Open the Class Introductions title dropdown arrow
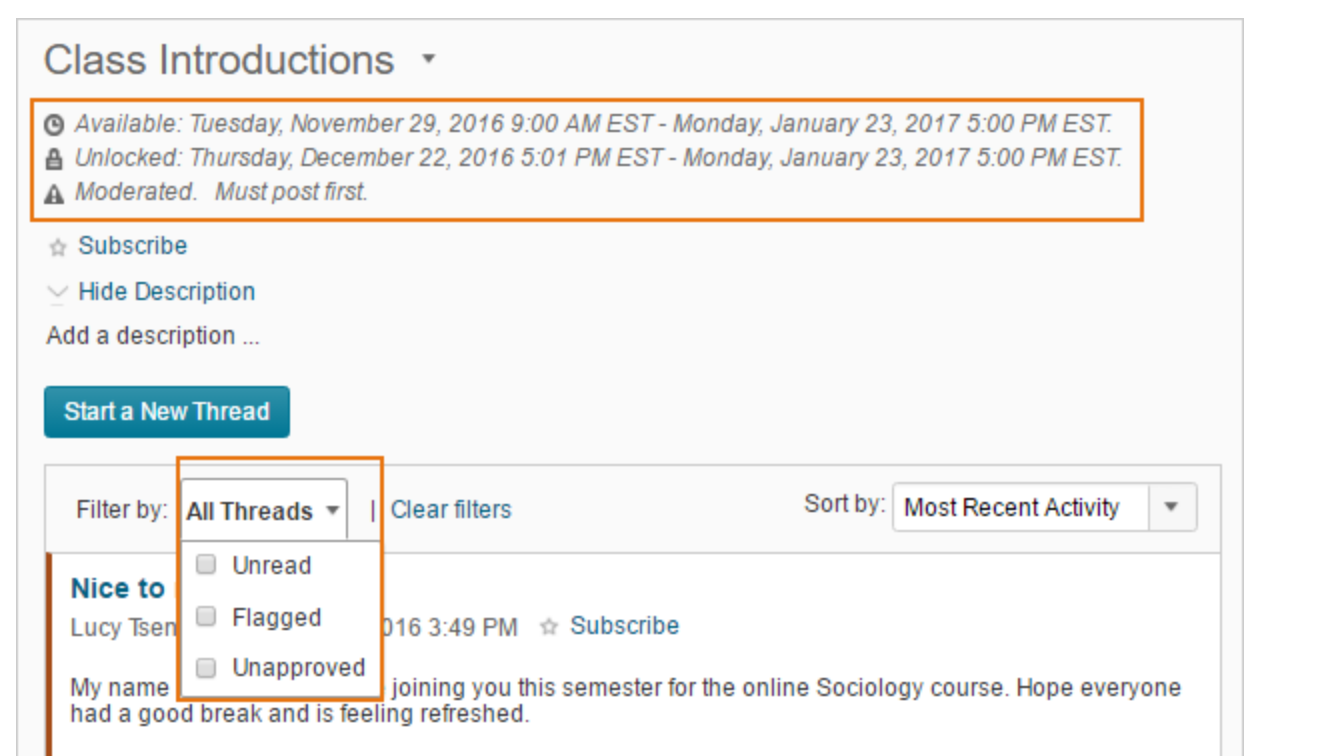Viewport: 1330px width, 756px height. 428,59
